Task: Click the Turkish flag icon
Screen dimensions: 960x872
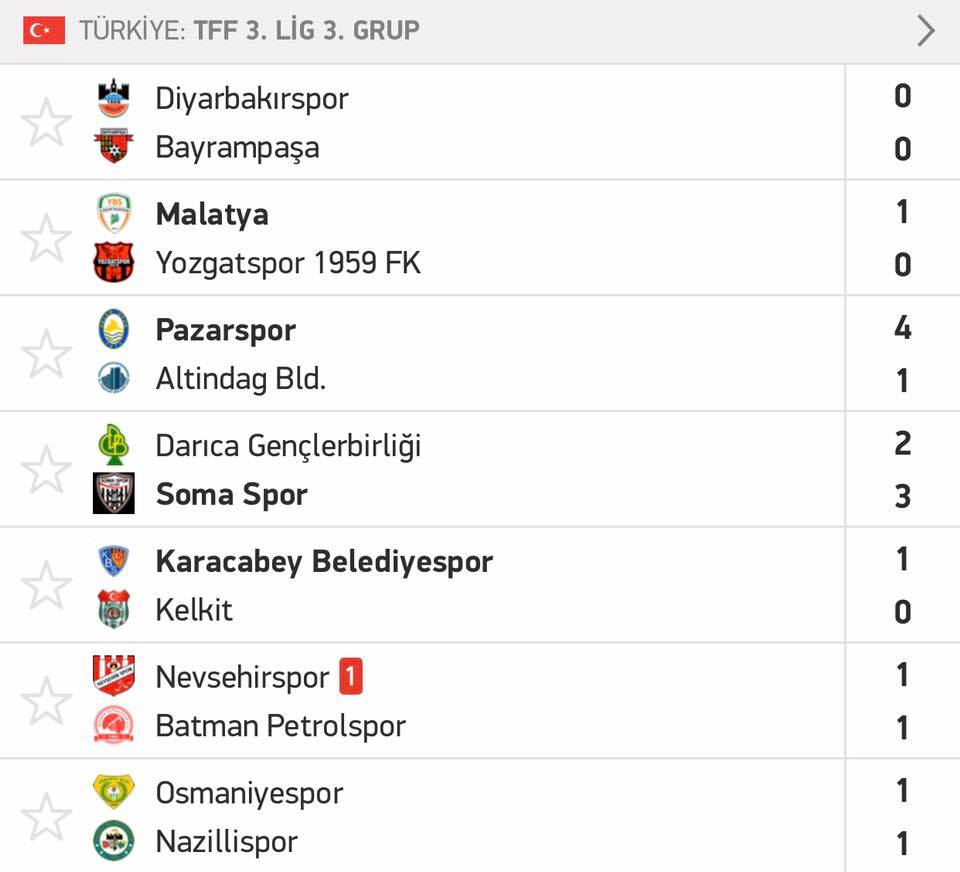Action: pos(44,30)
